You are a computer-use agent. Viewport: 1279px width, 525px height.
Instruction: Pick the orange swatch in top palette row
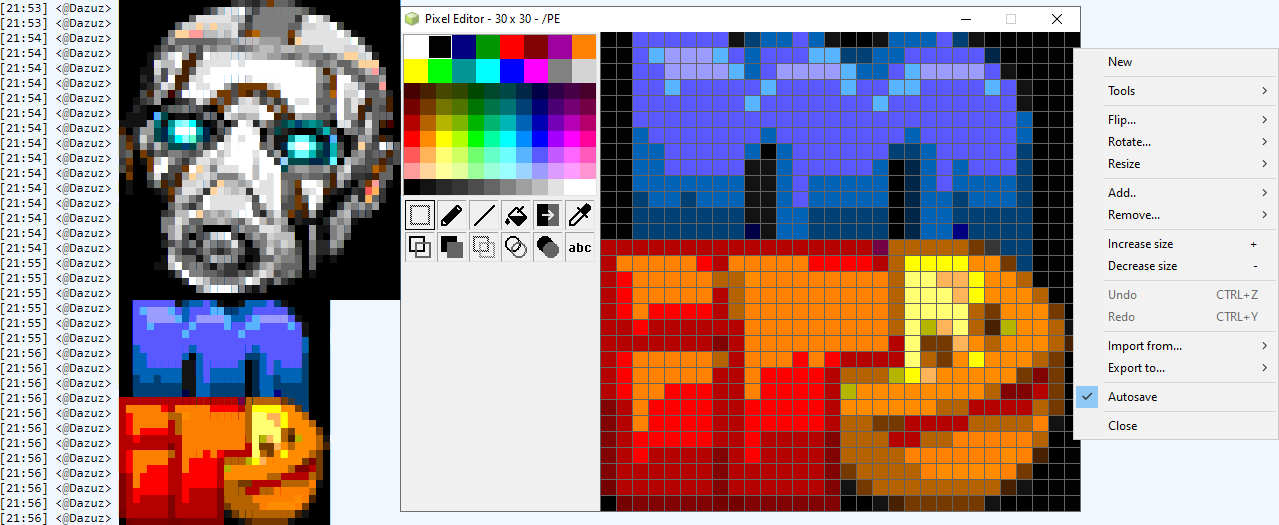(584, 47)
